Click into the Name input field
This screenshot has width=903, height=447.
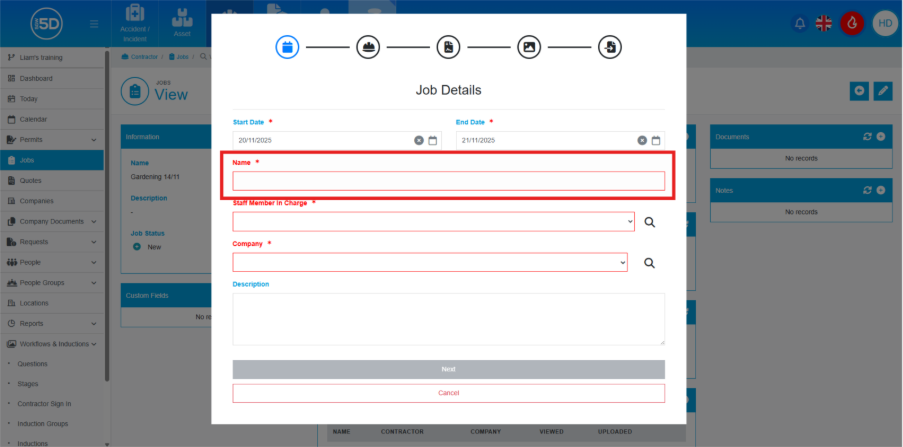[448, 181]
